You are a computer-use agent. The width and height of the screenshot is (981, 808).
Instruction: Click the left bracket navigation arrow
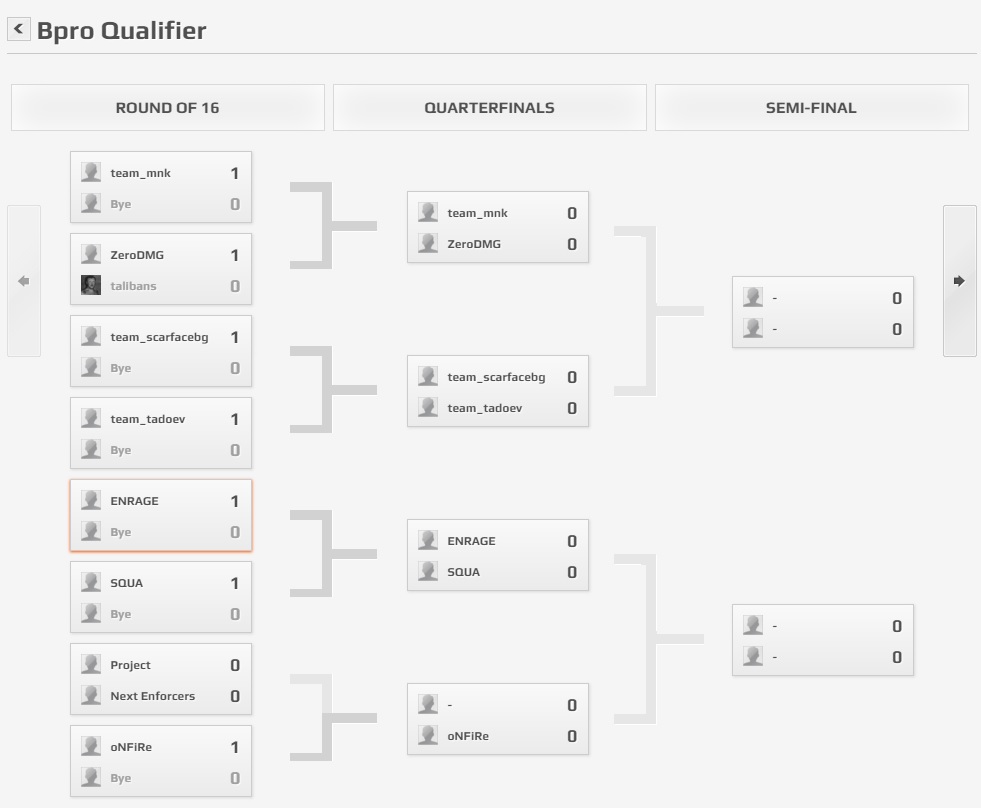pyautogui.click(x=24, y=281)
